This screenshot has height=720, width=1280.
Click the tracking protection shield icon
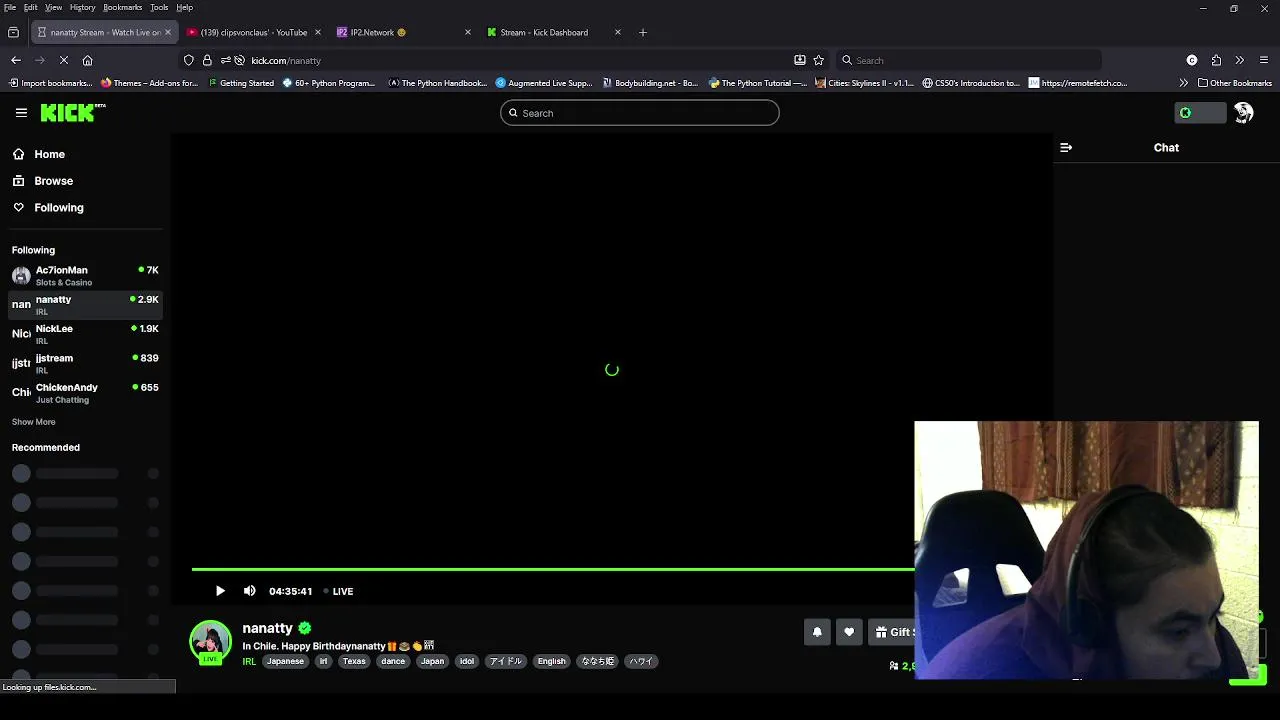(188, 60)
